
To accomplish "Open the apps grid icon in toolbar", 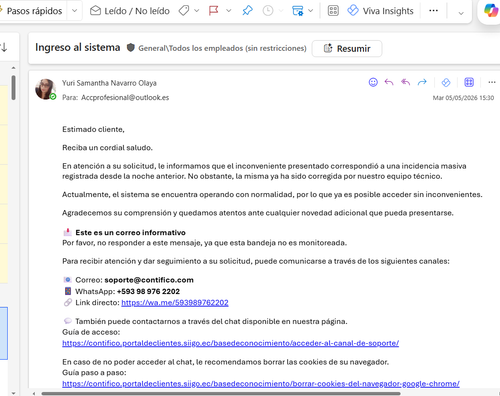I will click(333, 11).
